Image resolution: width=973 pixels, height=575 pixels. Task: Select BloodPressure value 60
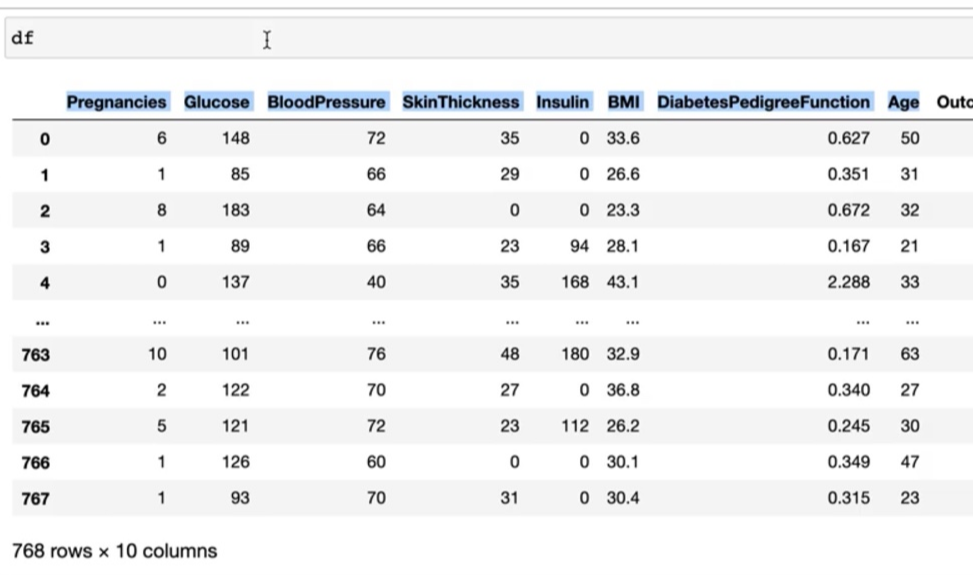(x=376, y=462)
